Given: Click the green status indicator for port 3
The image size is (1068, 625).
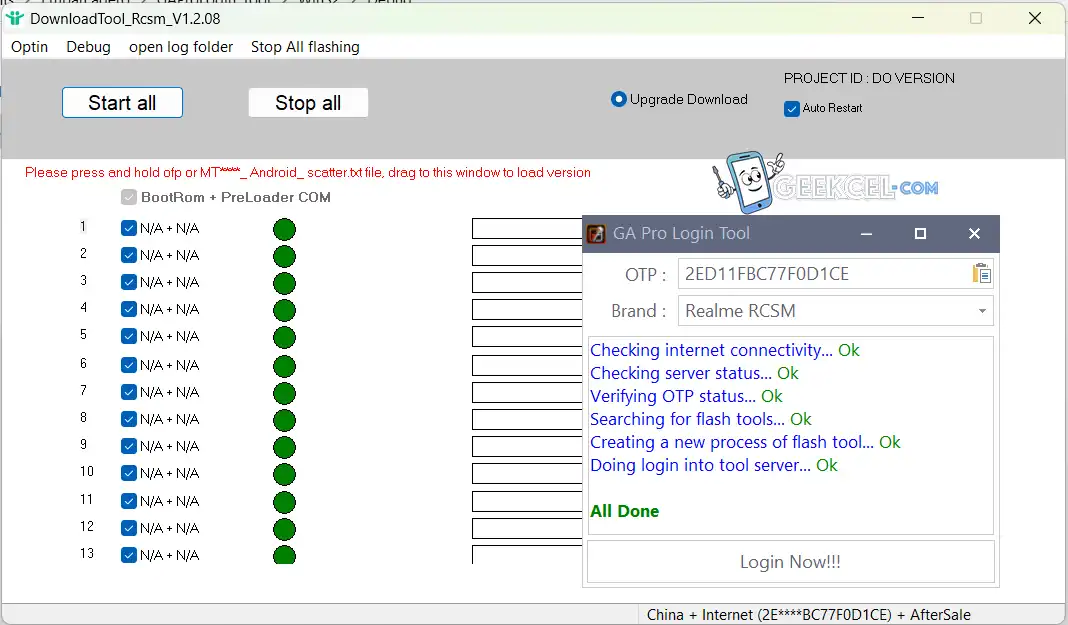Looking at the screenshot, I should click(284, 282).
